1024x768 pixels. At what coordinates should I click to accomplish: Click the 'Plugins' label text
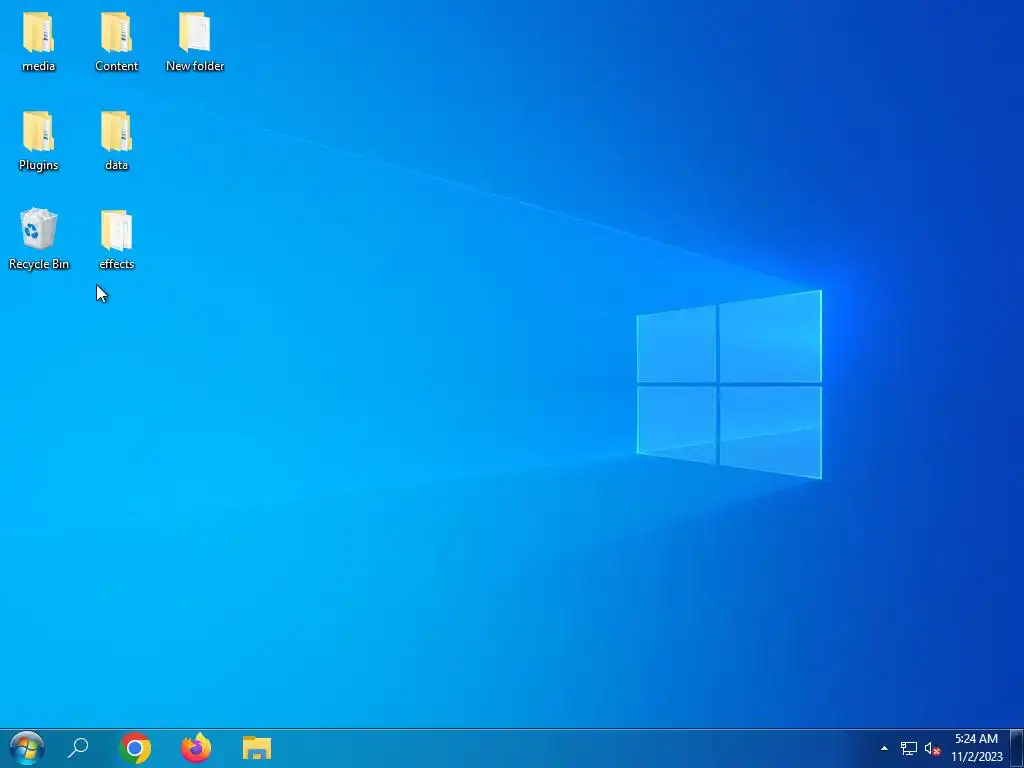click(x=39, y=165)
